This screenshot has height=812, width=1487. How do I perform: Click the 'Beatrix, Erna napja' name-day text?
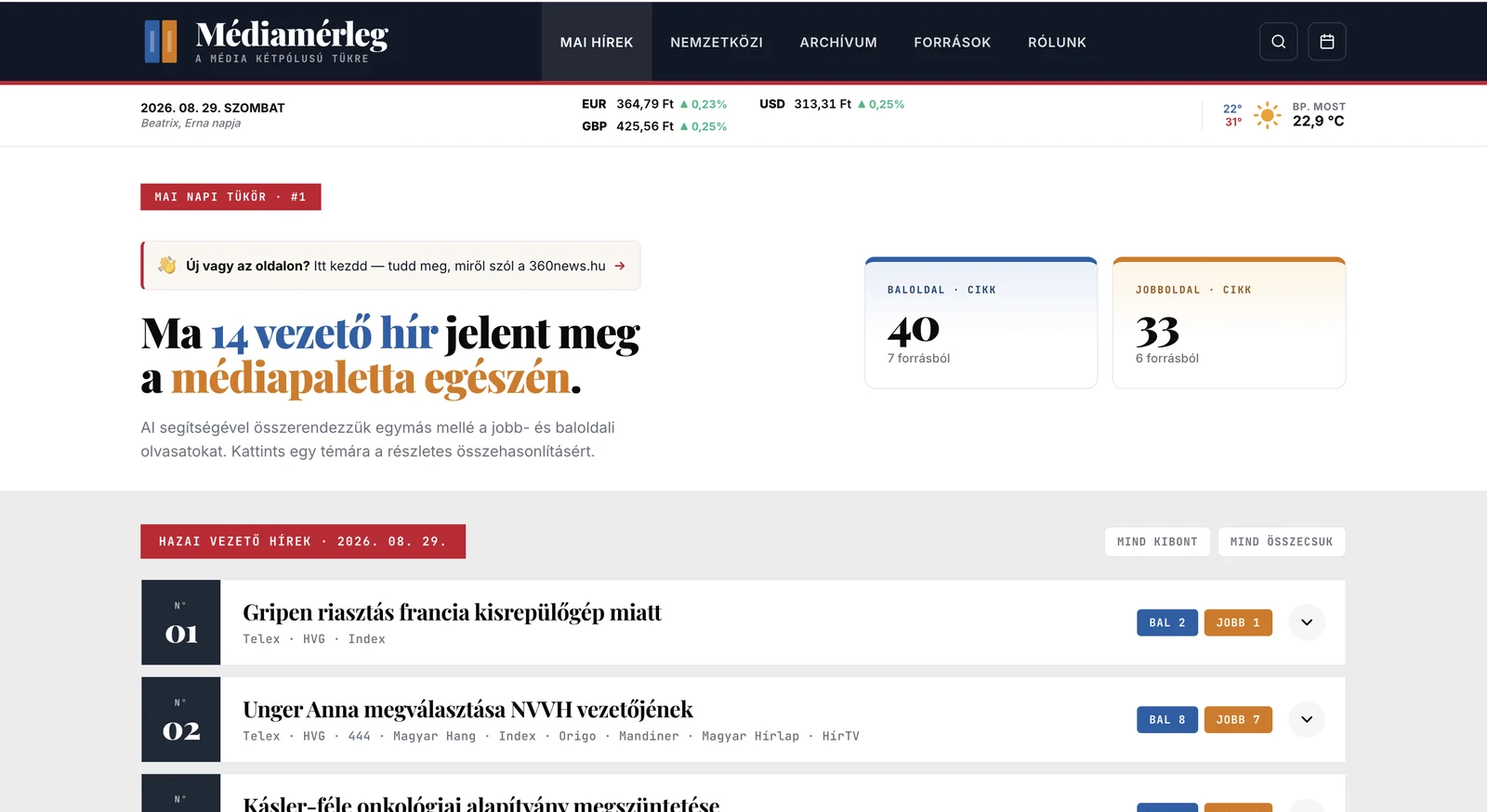click(191, 123)
